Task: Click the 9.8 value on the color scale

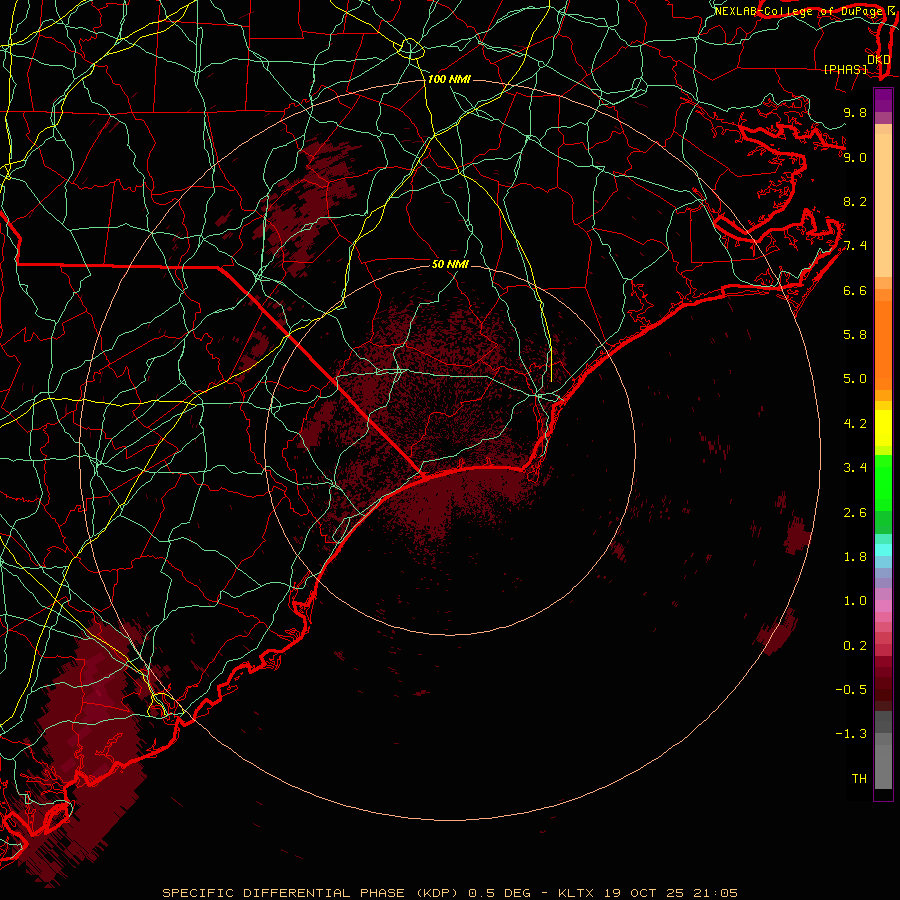Action: point(855,112)
